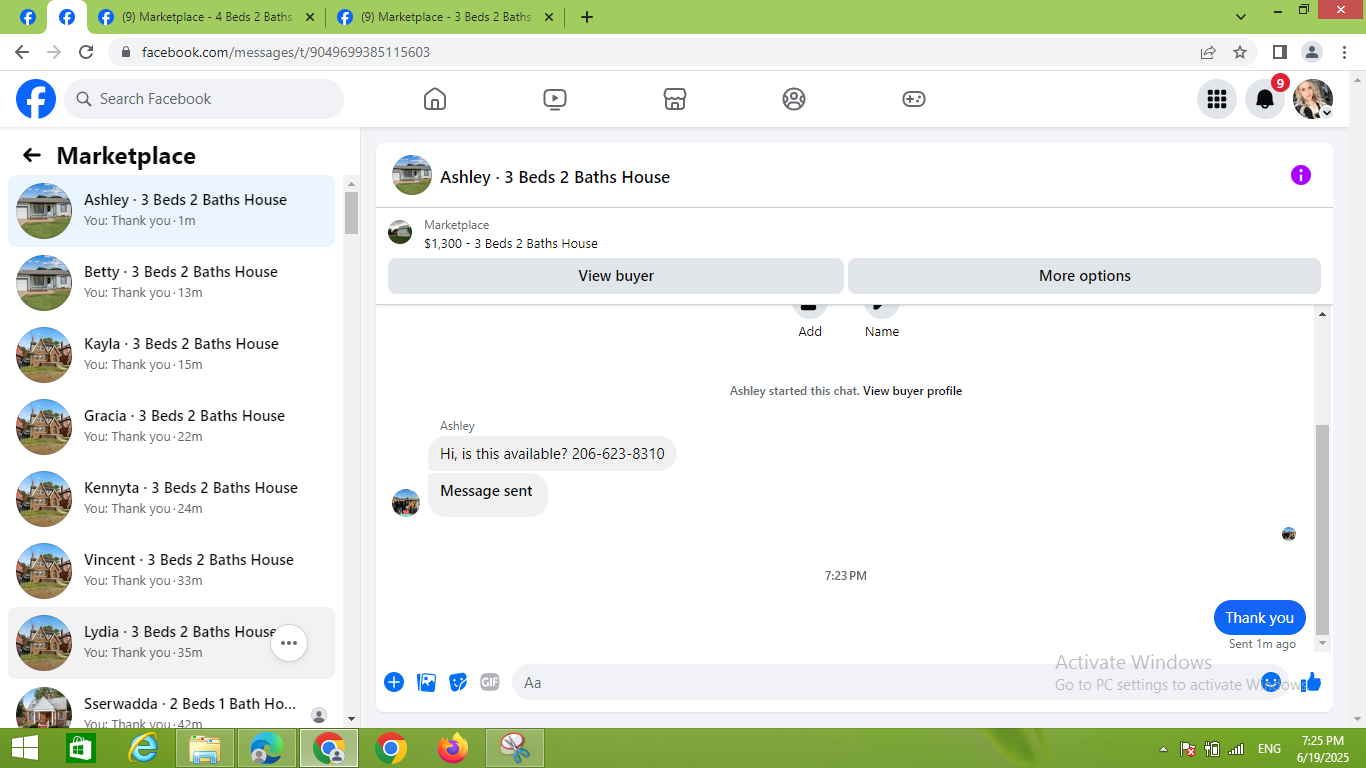The height and width of the screenshot is (768, 1366).
Task: Open the emoji picker in the composer
Action: point(1271,682)
